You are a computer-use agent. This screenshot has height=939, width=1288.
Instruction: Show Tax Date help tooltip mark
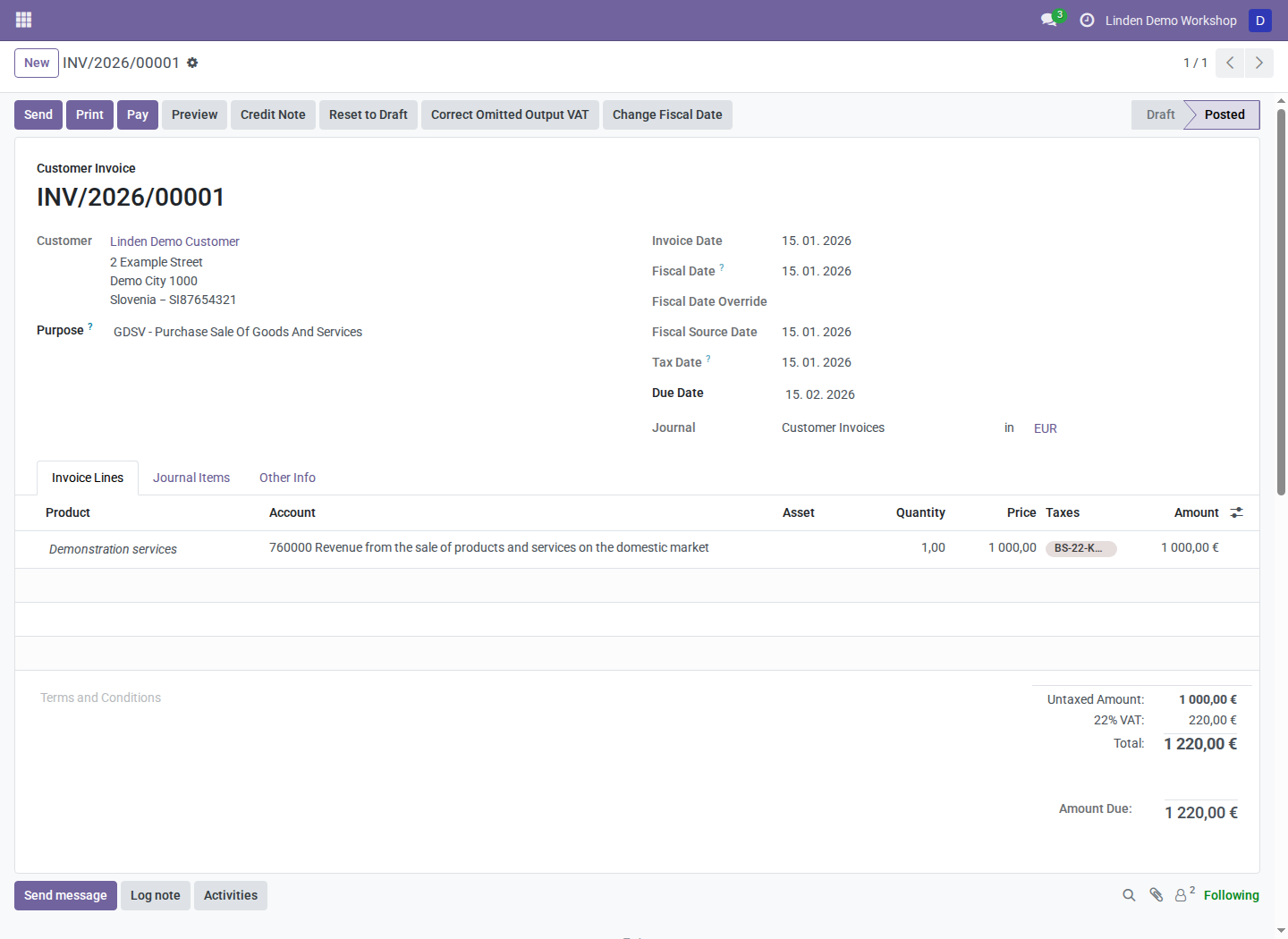(708, 359)
